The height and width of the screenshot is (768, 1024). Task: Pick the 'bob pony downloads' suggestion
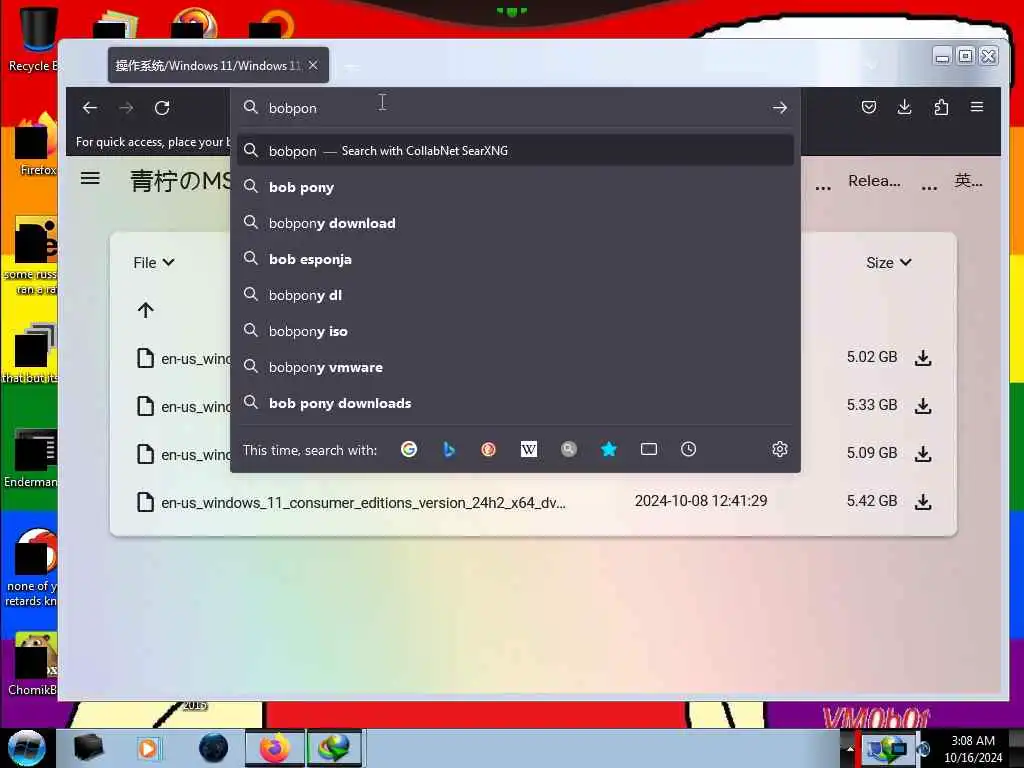click(x=515, y=403)
